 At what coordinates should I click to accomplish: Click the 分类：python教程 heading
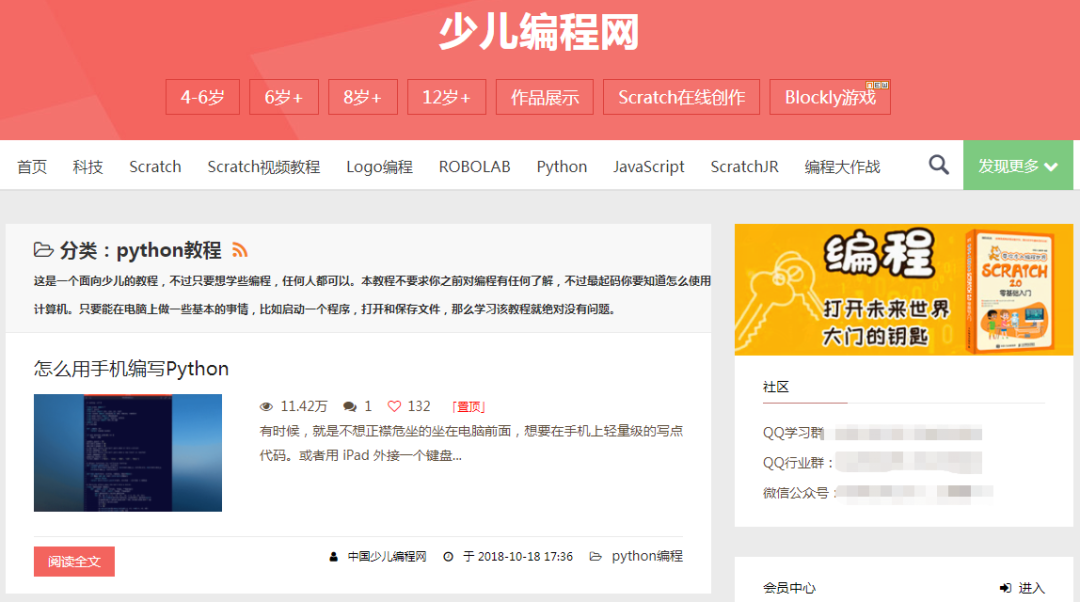point(141,250)
